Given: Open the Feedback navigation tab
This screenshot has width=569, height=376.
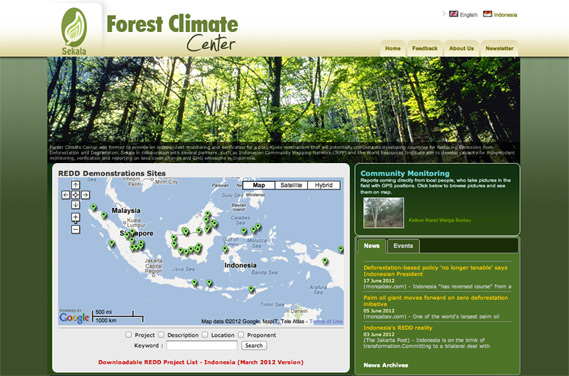Looking at the screenshot, I should [425, 48].
